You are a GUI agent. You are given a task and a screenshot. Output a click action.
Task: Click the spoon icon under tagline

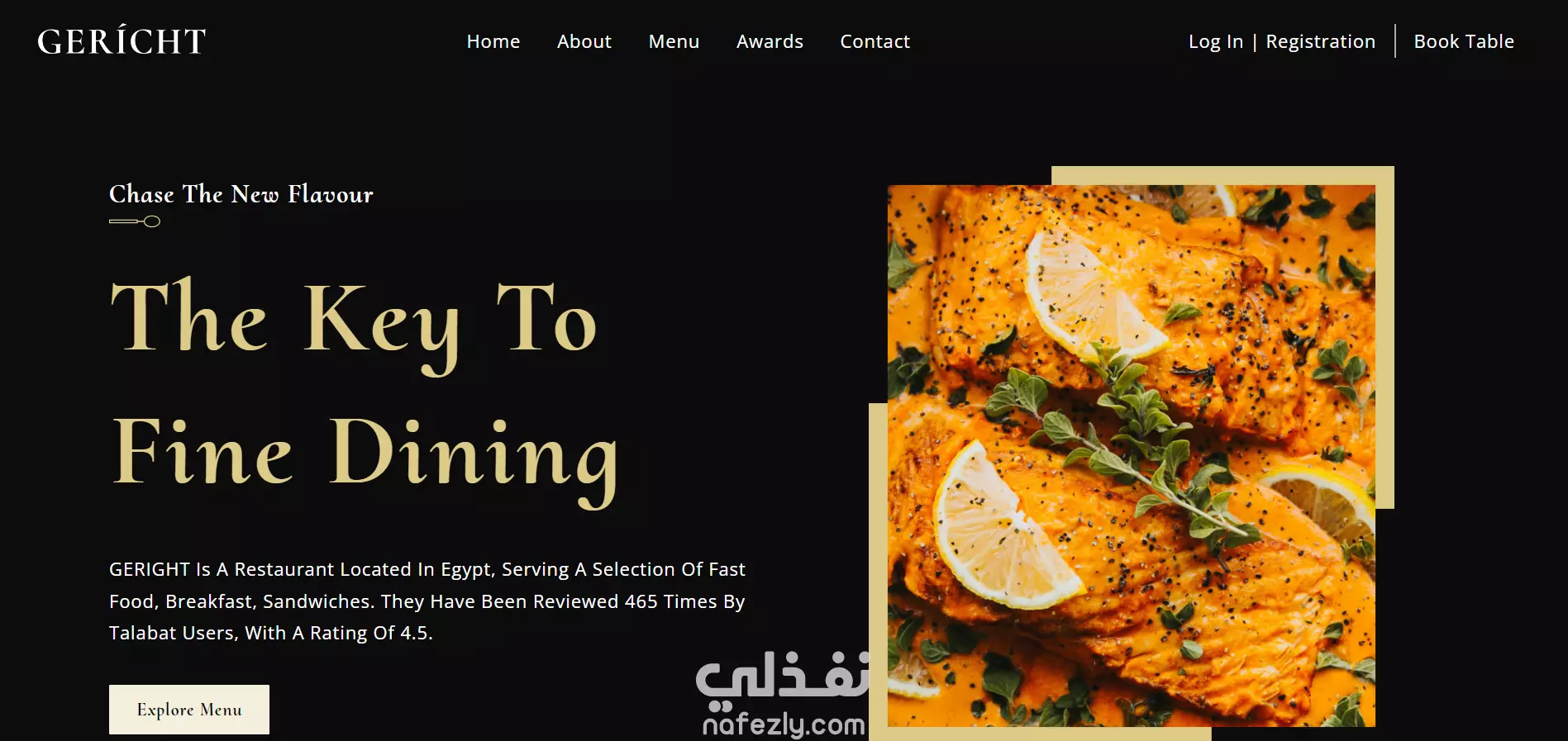tap(135, 221)
